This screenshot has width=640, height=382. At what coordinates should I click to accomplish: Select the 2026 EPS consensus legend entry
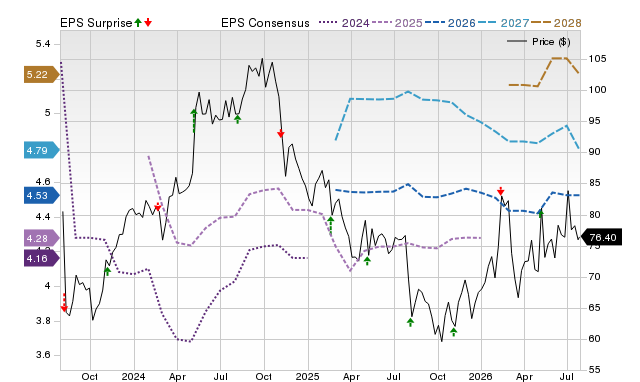point(450,23)
